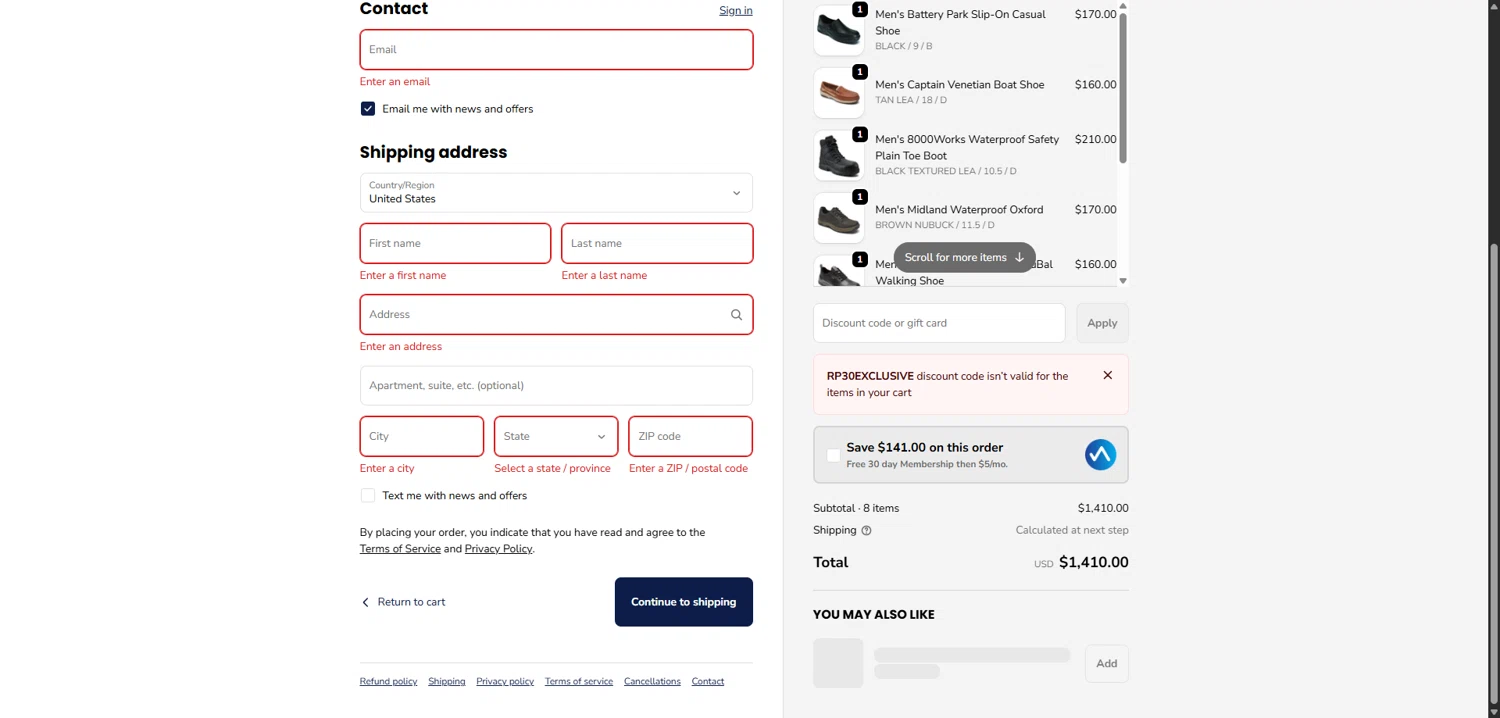The width and height of the screenshot is (1500, 718).
Task: Open the Captain Venetian Boat Shoe thumbnail
Action: tap(838, 93)
